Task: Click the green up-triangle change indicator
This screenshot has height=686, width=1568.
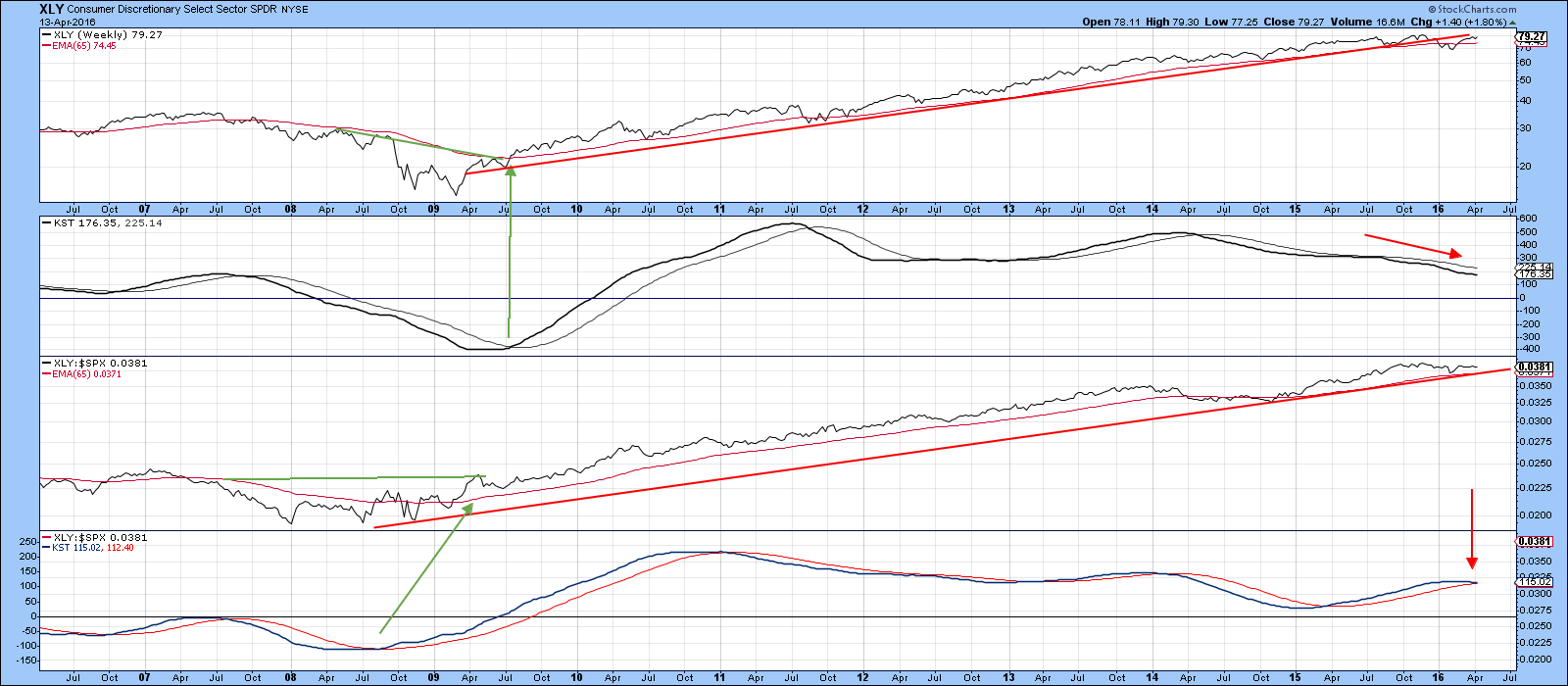Action: pos(1513,22)
